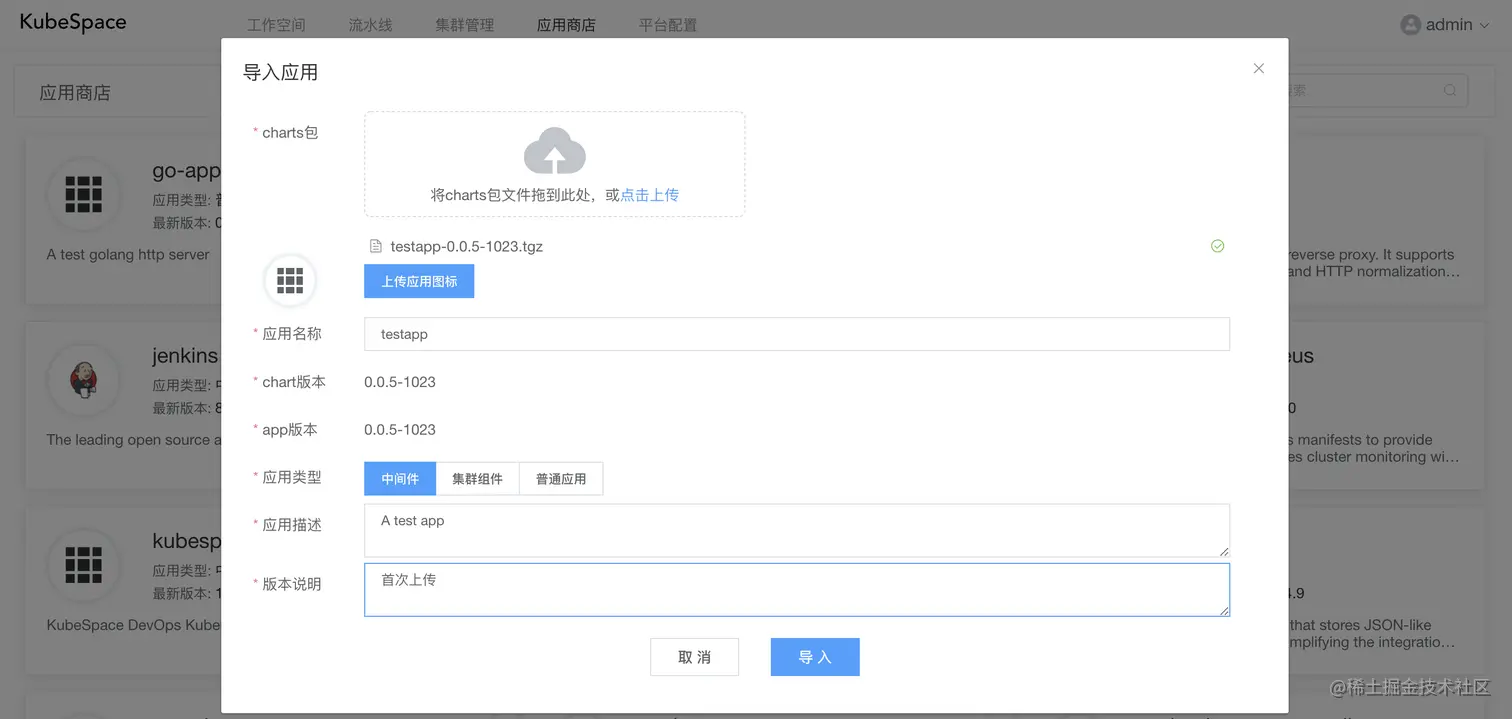
Task: Click the 上传应用图标 button
Action: pyautogui.click(x=419, y=281)
